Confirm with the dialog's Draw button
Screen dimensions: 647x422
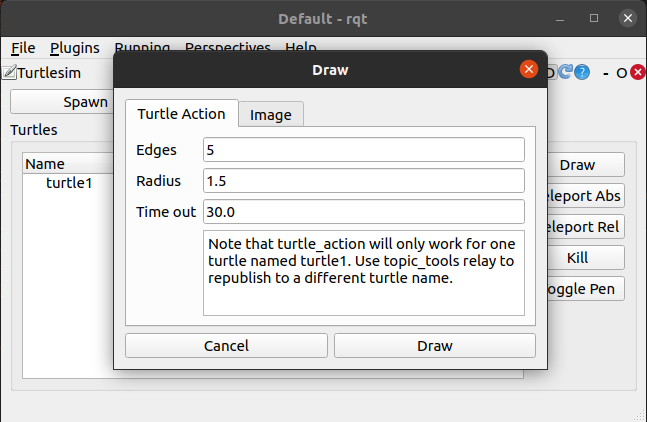tap(435, 346)
